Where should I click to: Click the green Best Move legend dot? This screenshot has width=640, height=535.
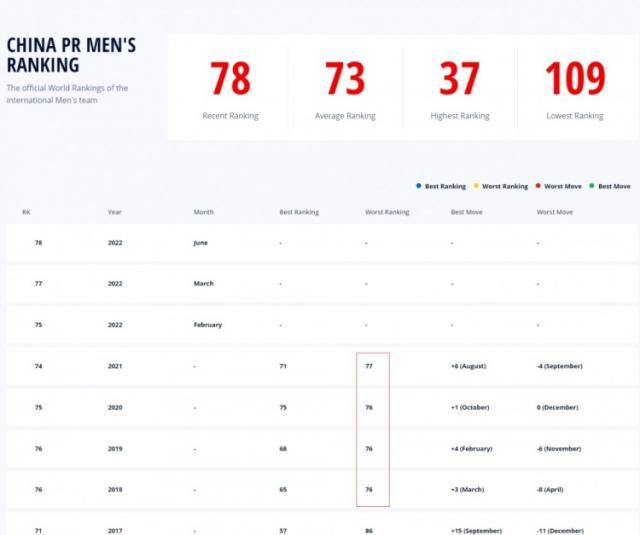point(592,186)
